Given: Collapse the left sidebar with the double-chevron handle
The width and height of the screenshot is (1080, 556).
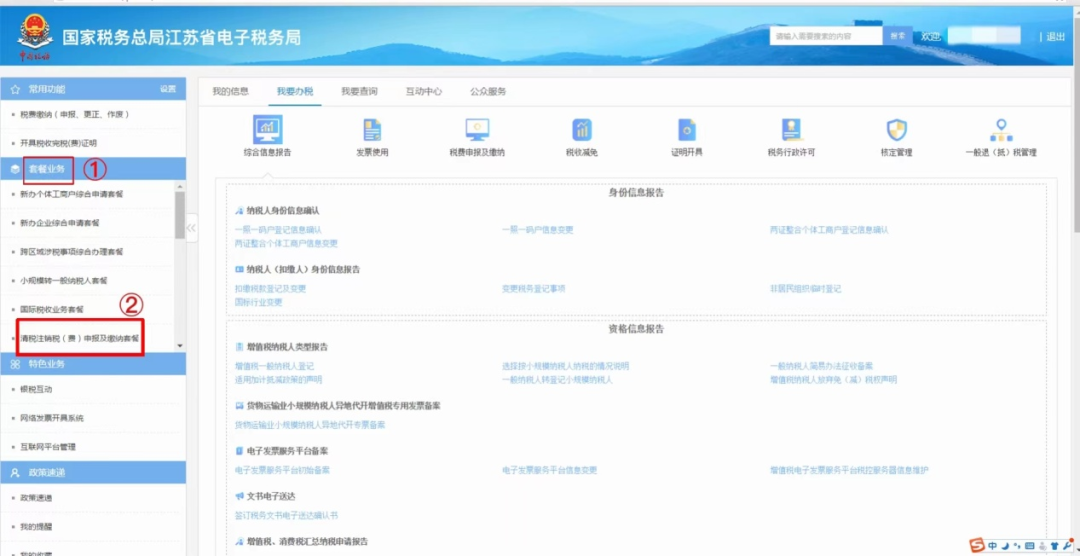Looking at the screenshot, I should coord(191,228).
